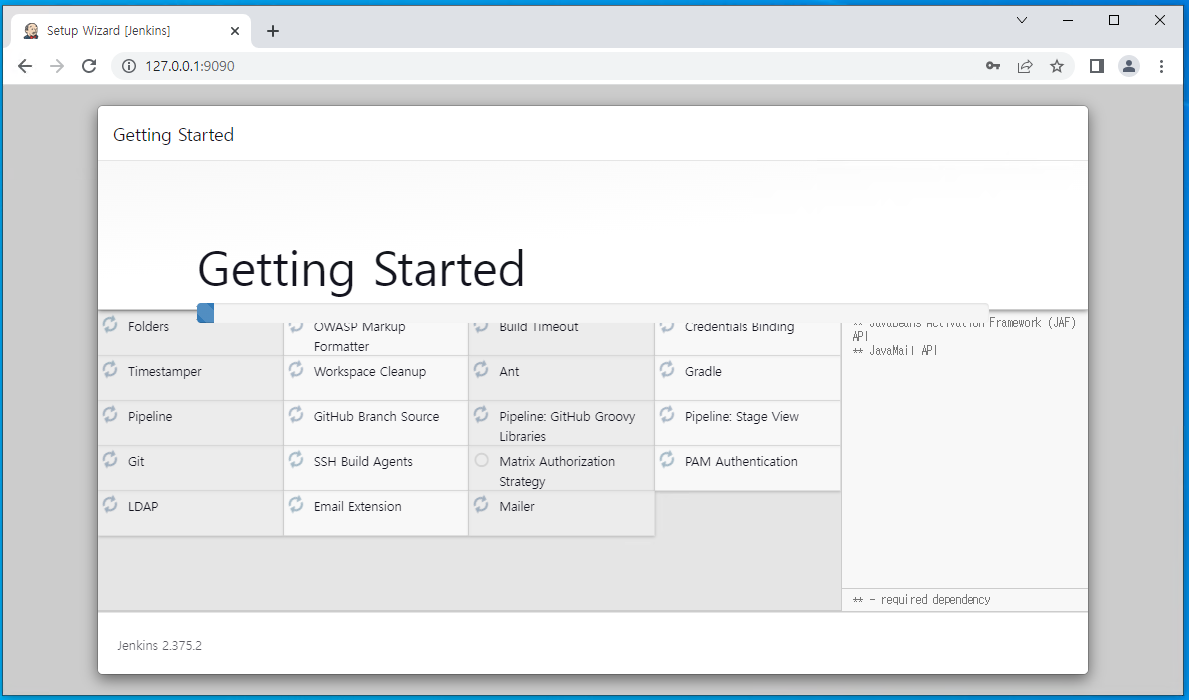Click the SSH Build Agents label
The height and width of the screenshot is (700, 1189).
click(x=362, y=461)
